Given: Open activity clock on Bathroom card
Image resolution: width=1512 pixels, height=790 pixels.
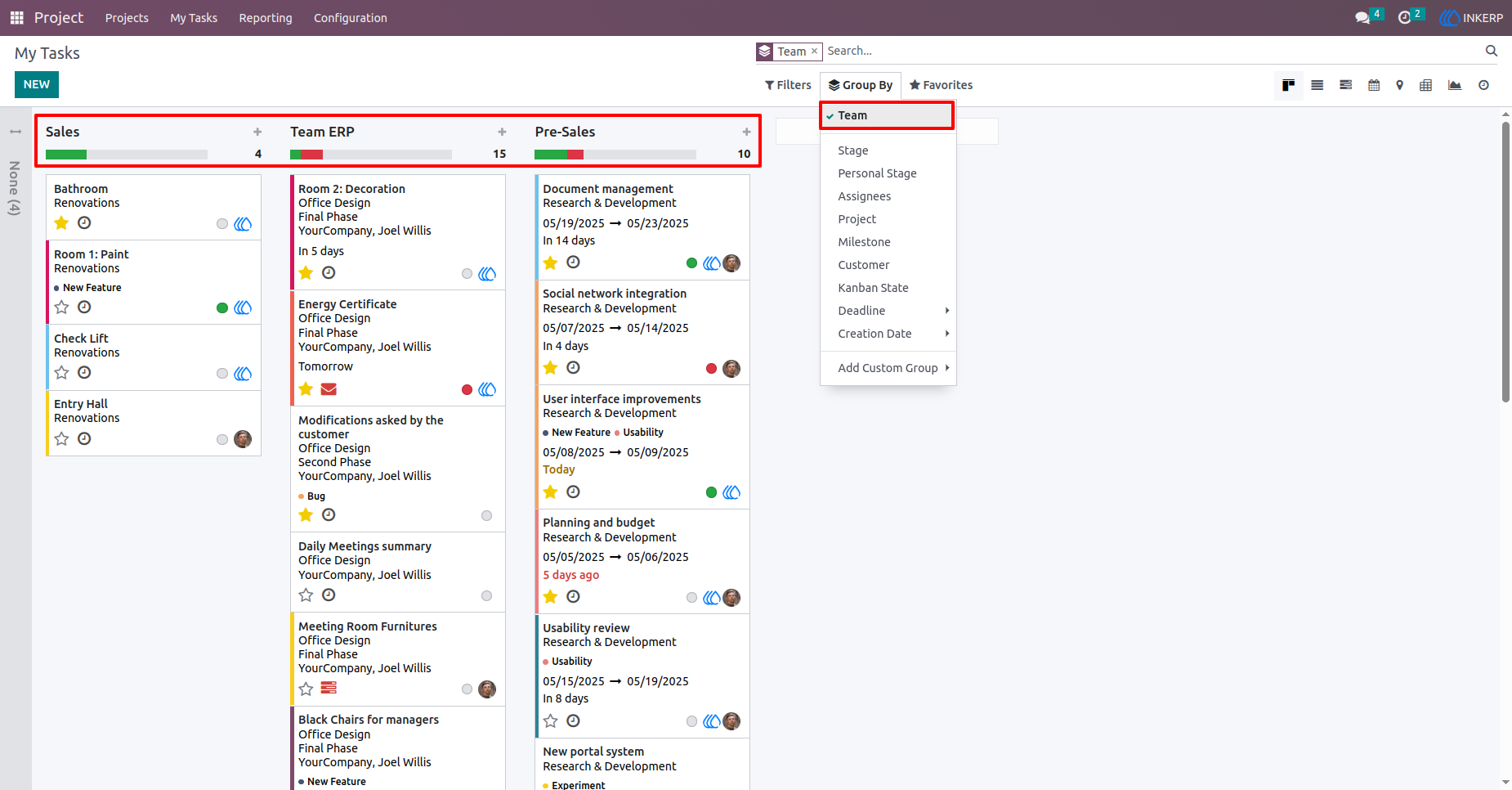Looking at the screenshot, I should [84, 223].
